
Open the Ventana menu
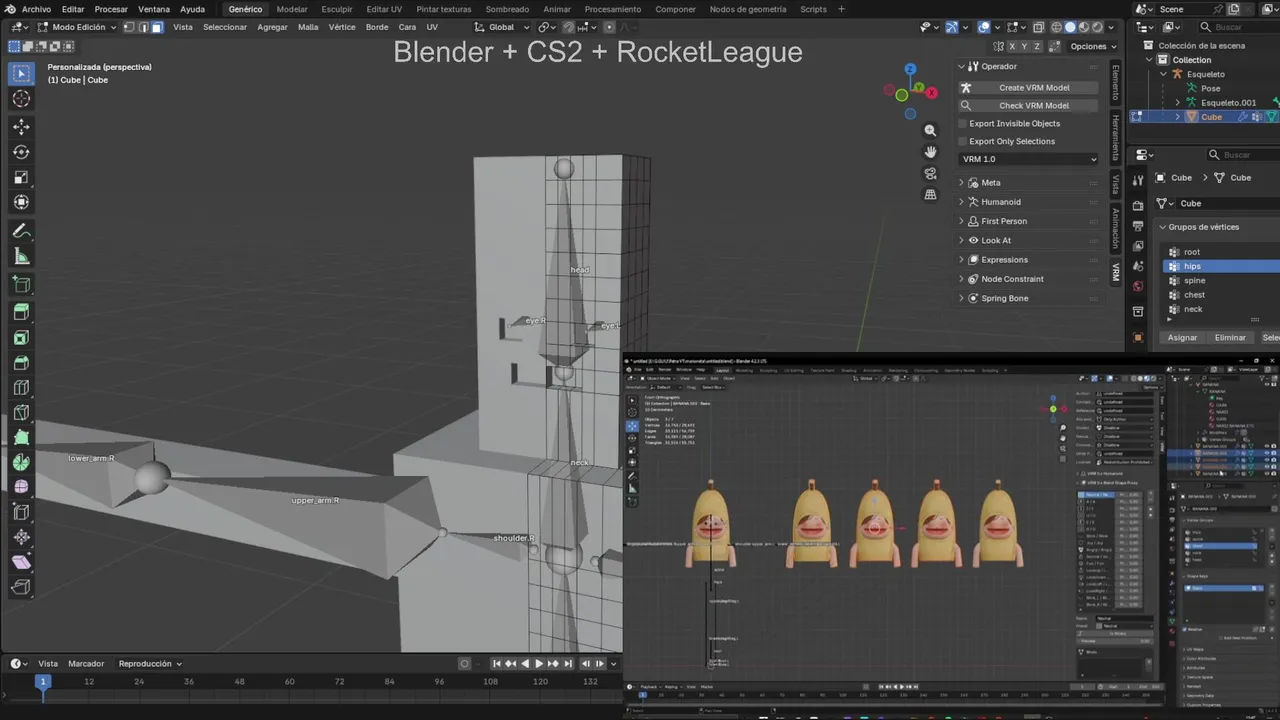click(x=153, y=9)
